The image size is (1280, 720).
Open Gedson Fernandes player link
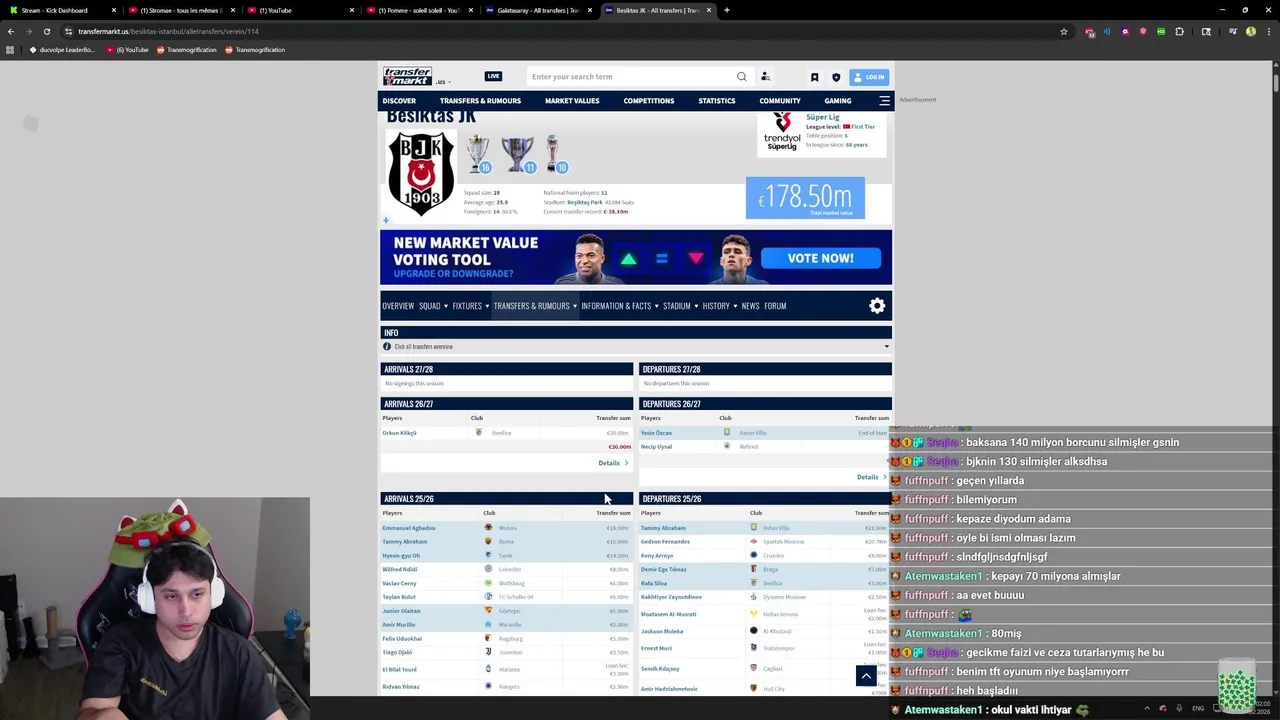point(665,542)
